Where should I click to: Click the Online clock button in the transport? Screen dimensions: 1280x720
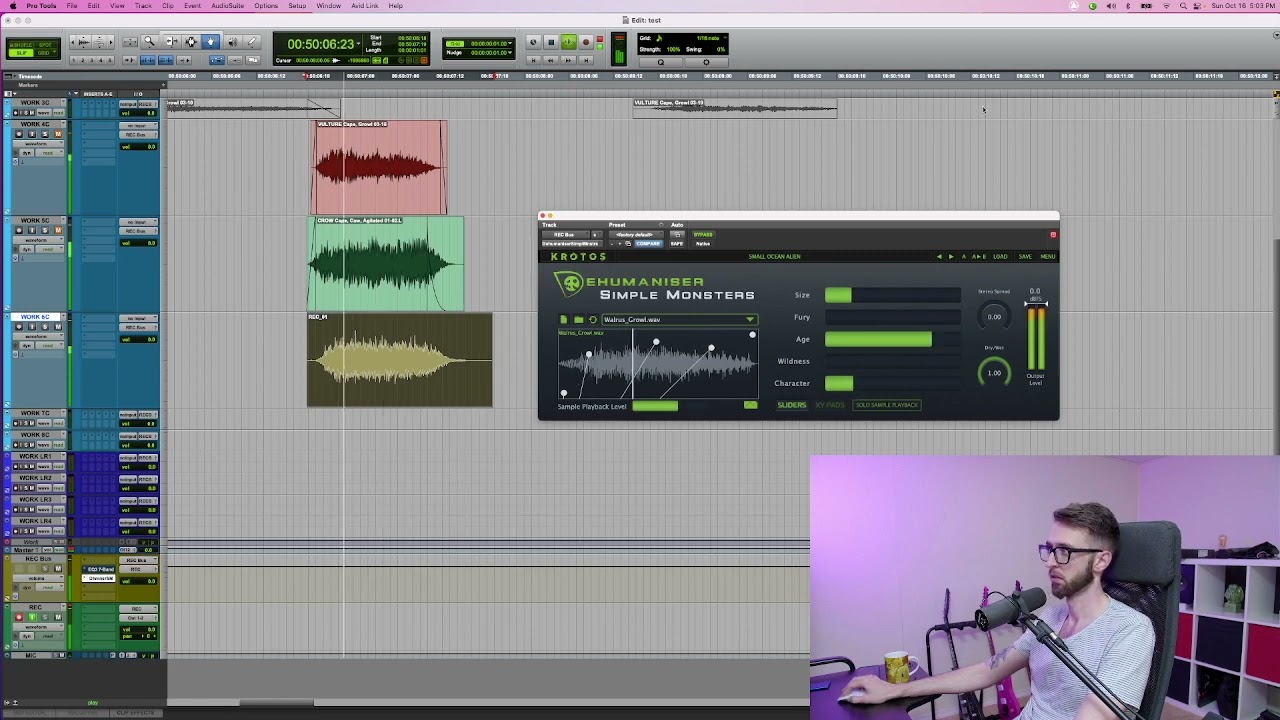(533, 42)
